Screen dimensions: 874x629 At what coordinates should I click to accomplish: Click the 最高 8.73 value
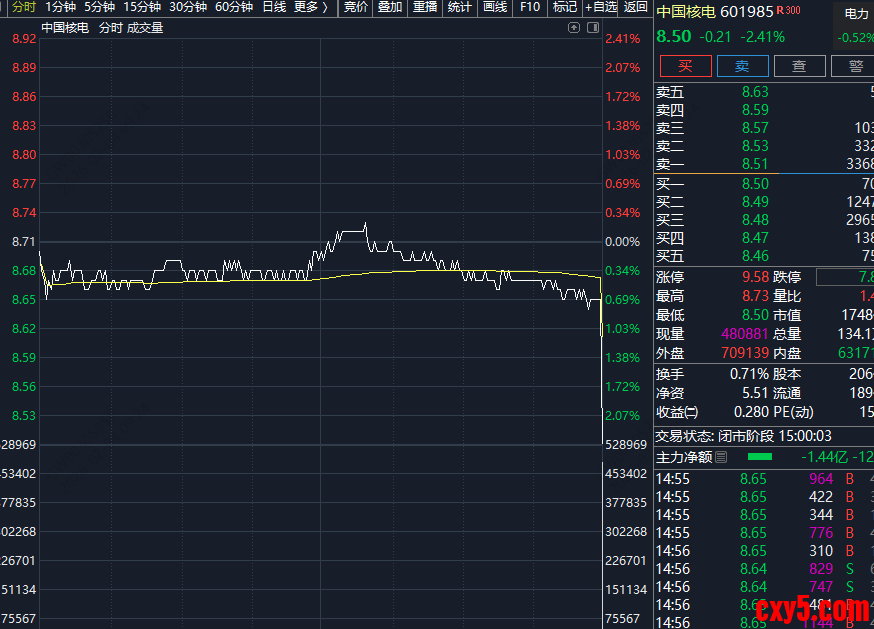point(755,296)
